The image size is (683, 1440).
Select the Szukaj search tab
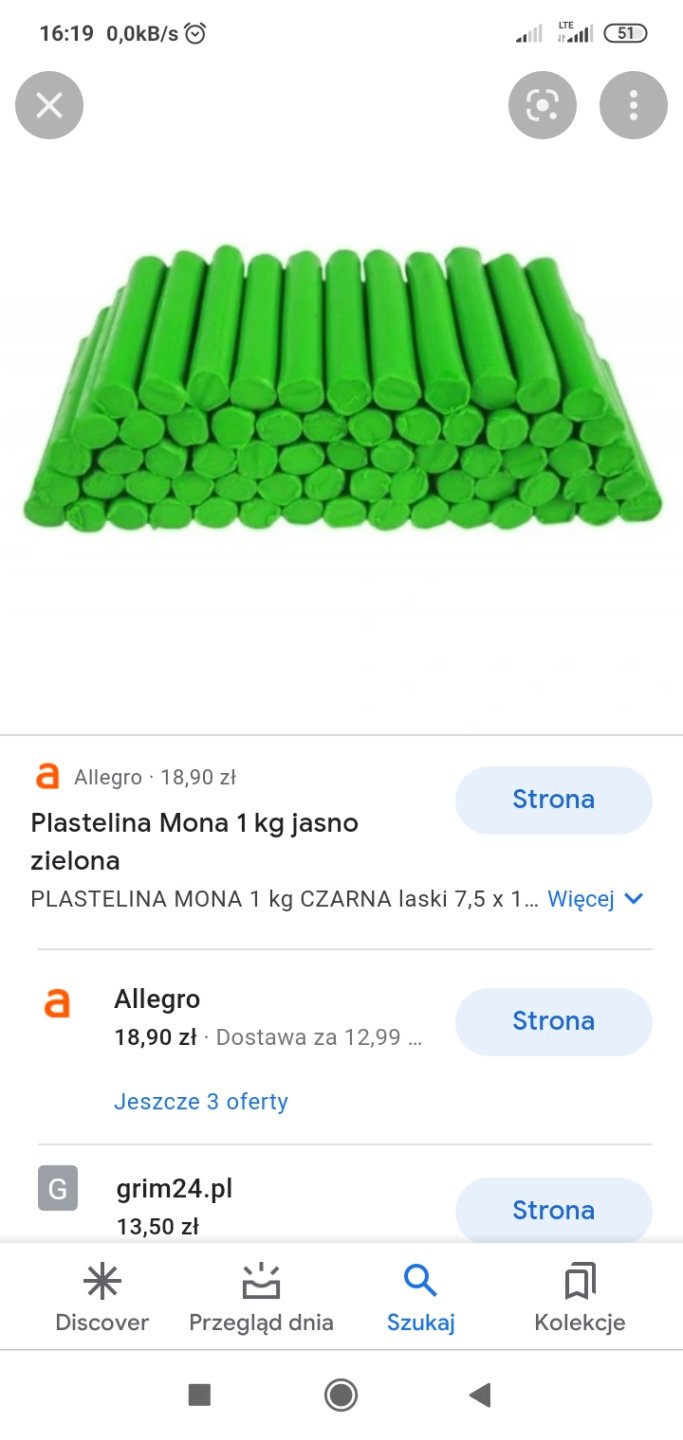coord(421,1298)
